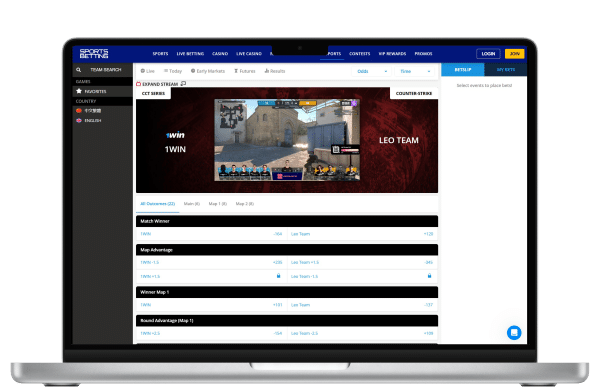
Task: Select the Results filter
Action: (275, 71)
